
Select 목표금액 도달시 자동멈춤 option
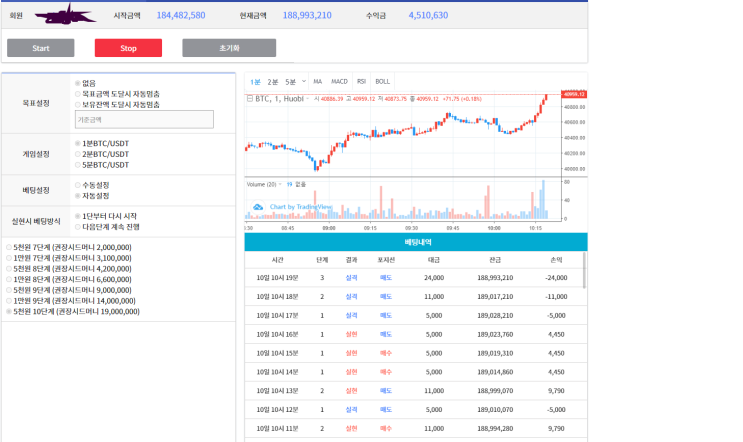[78, 94]
